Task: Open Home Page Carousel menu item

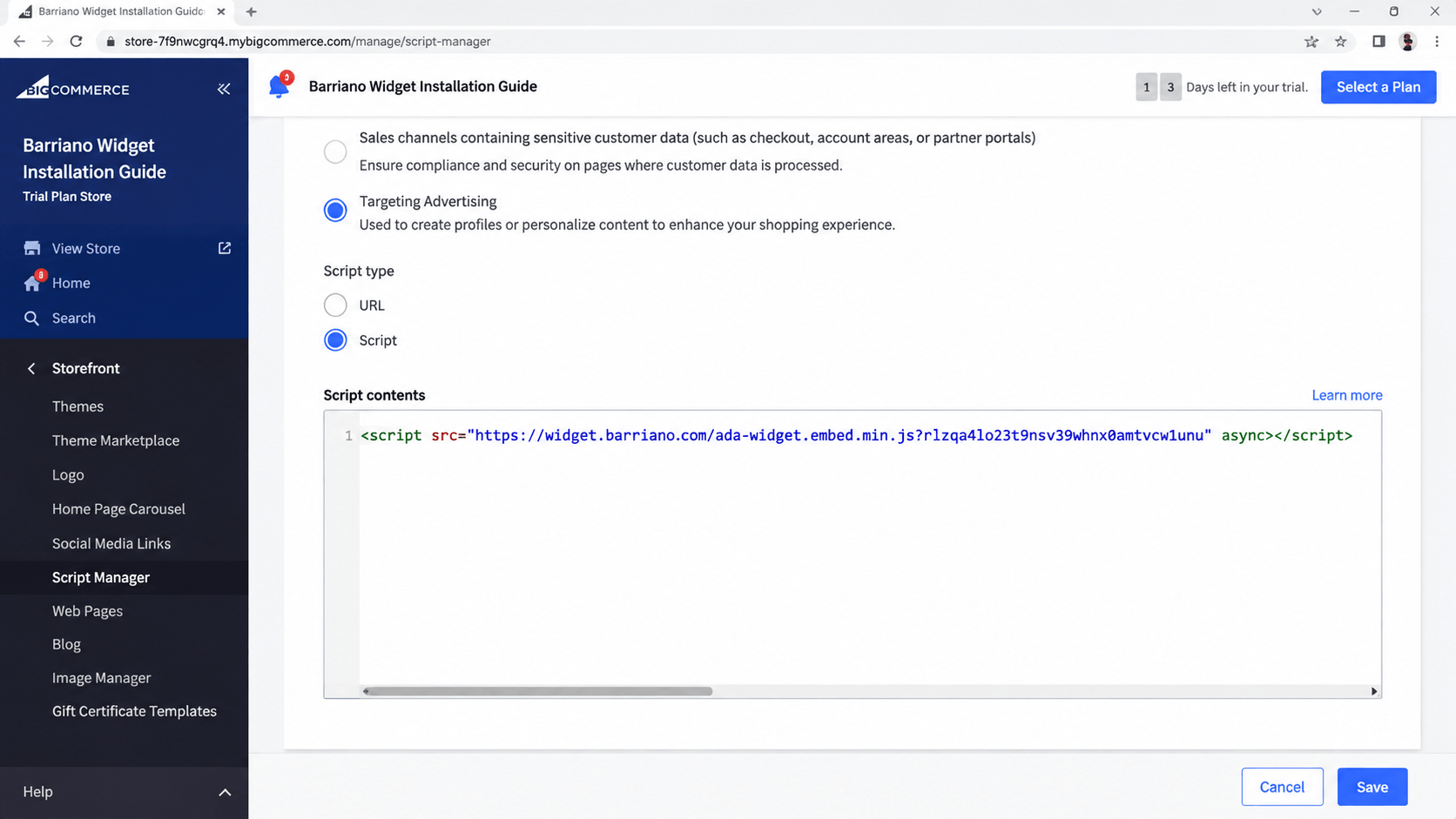Action: 118,509
